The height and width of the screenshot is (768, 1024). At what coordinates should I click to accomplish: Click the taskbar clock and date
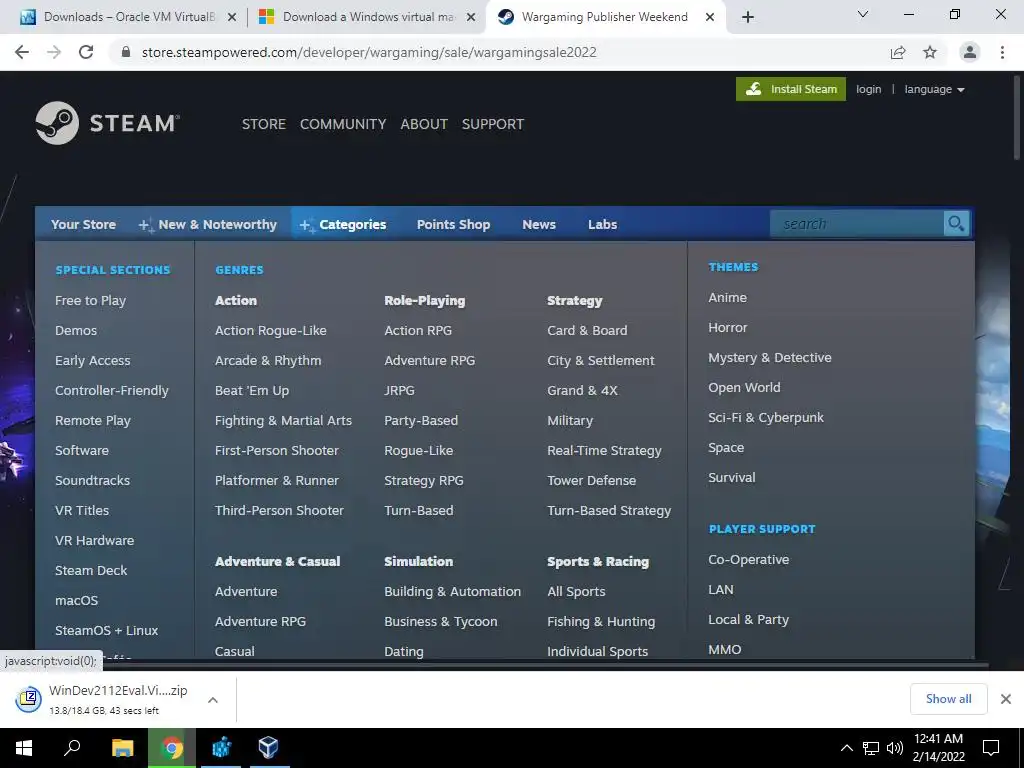pyautogui.click(x=938, y=748)
